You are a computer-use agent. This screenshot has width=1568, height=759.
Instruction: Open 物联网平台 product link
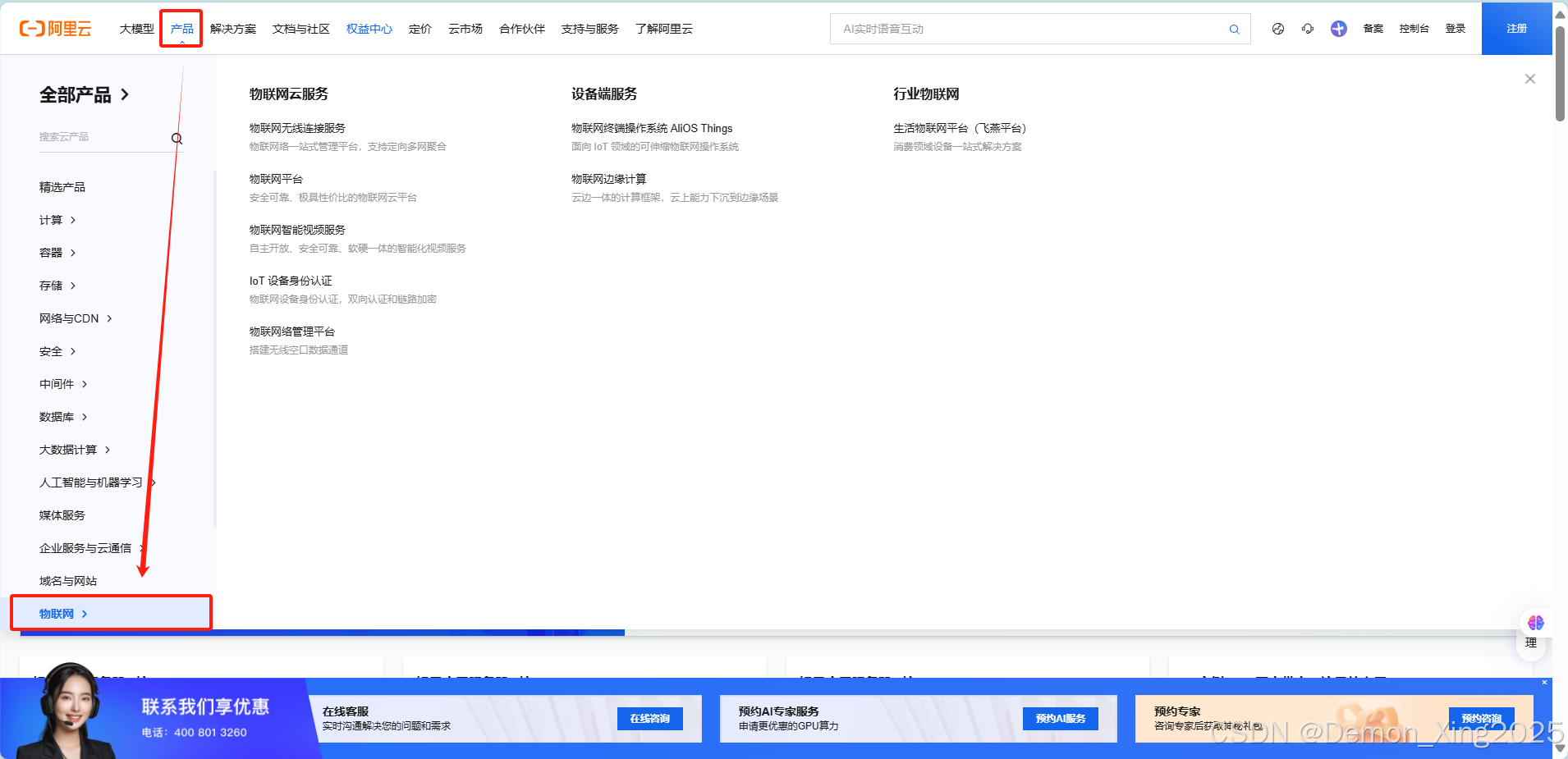[x=277, y=179]
